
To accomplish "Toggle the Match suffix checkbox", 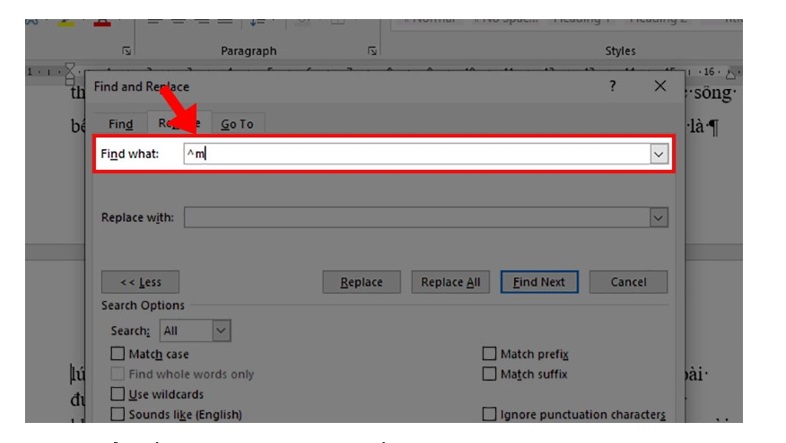I will [x=490, y=374].
